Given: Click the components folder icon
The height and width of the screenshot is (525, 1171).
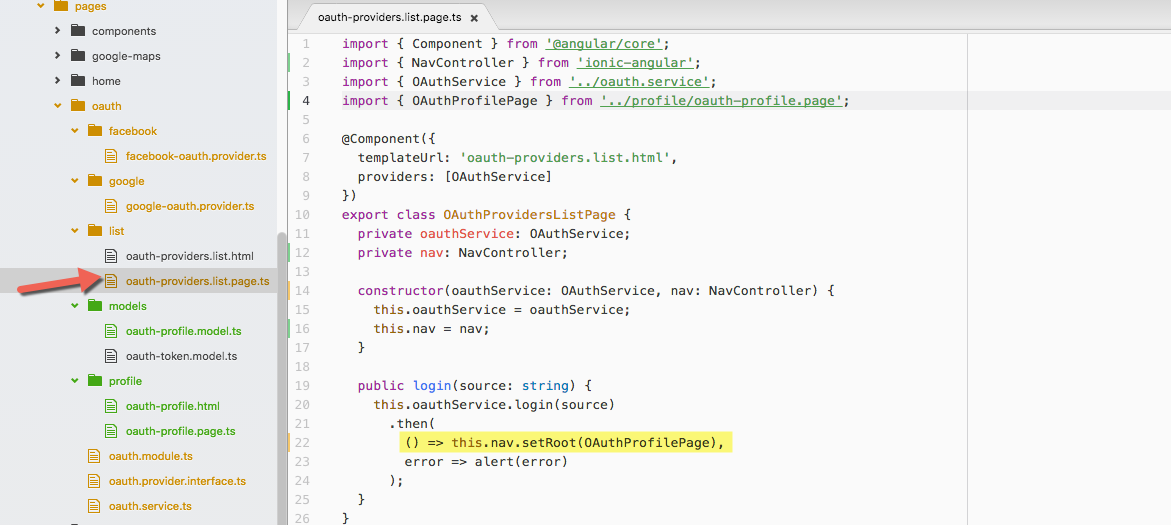Looking at the screenshot, I should click(x=77, y=31).
